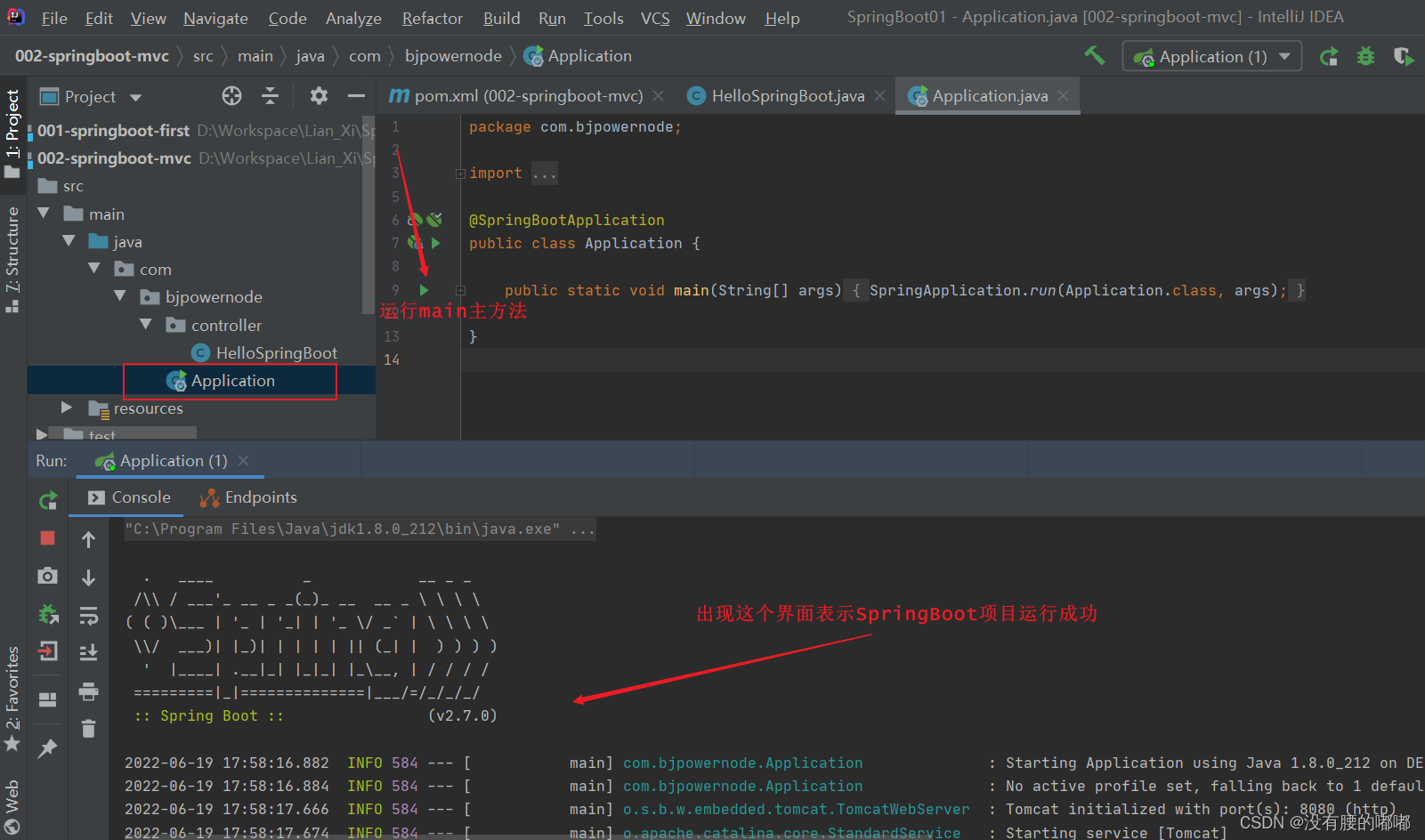Image resolution: width=1425 pixels, height=840 pixels.
Task: Click the 002-springboot-mvc breadcrumb
Action: (x=92, y=56)
